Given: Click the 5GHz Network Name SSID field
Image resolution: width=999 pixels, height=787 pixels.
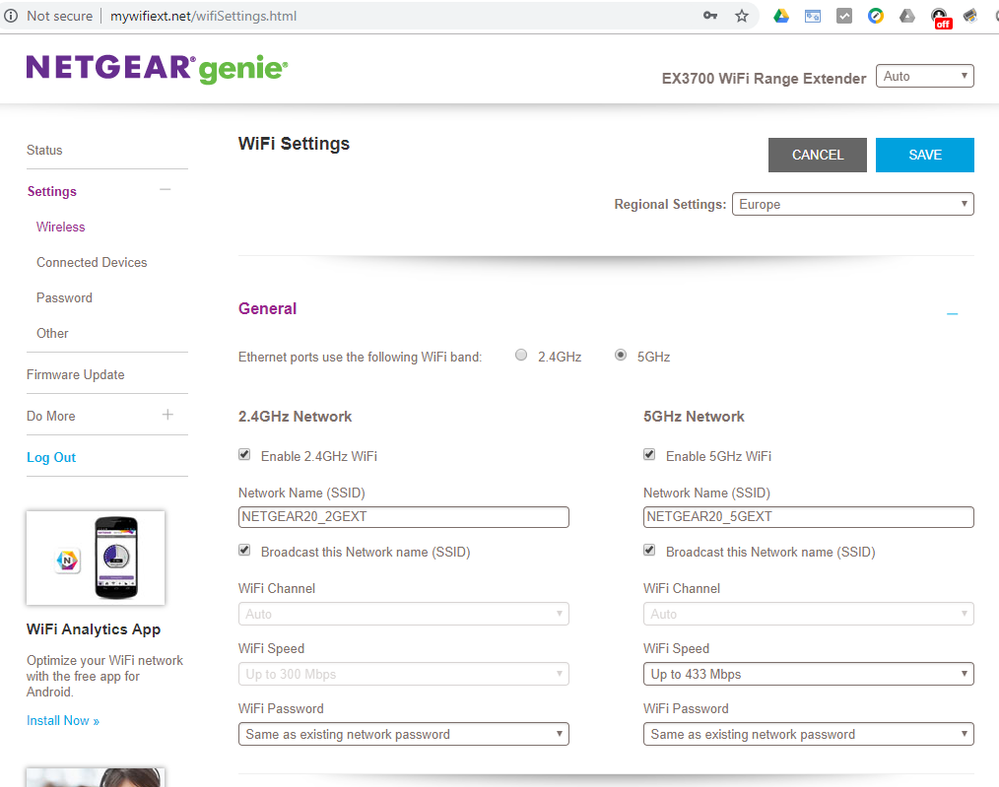Looking at the screenshot, I should click(x=809, y=517).
